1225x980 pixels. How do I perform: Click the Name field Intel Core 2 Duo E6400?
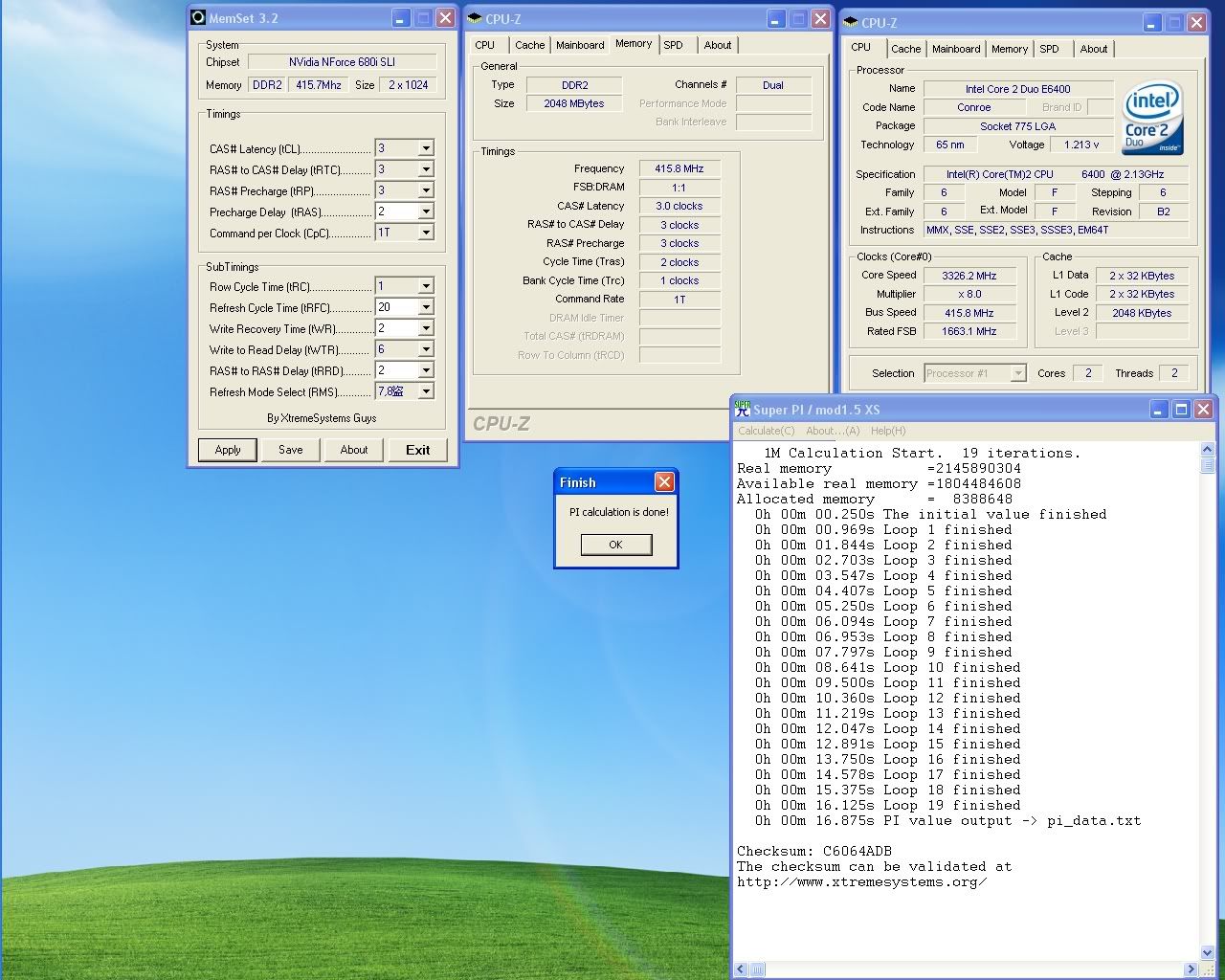click(1018, 89)
